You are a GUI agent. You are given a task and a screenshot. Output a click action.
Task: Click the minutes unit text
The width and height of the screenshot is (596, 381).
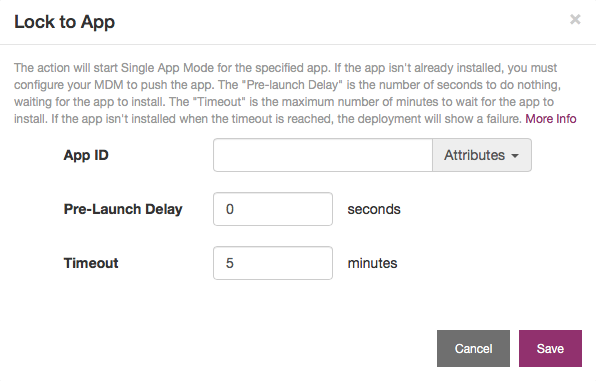372,263
